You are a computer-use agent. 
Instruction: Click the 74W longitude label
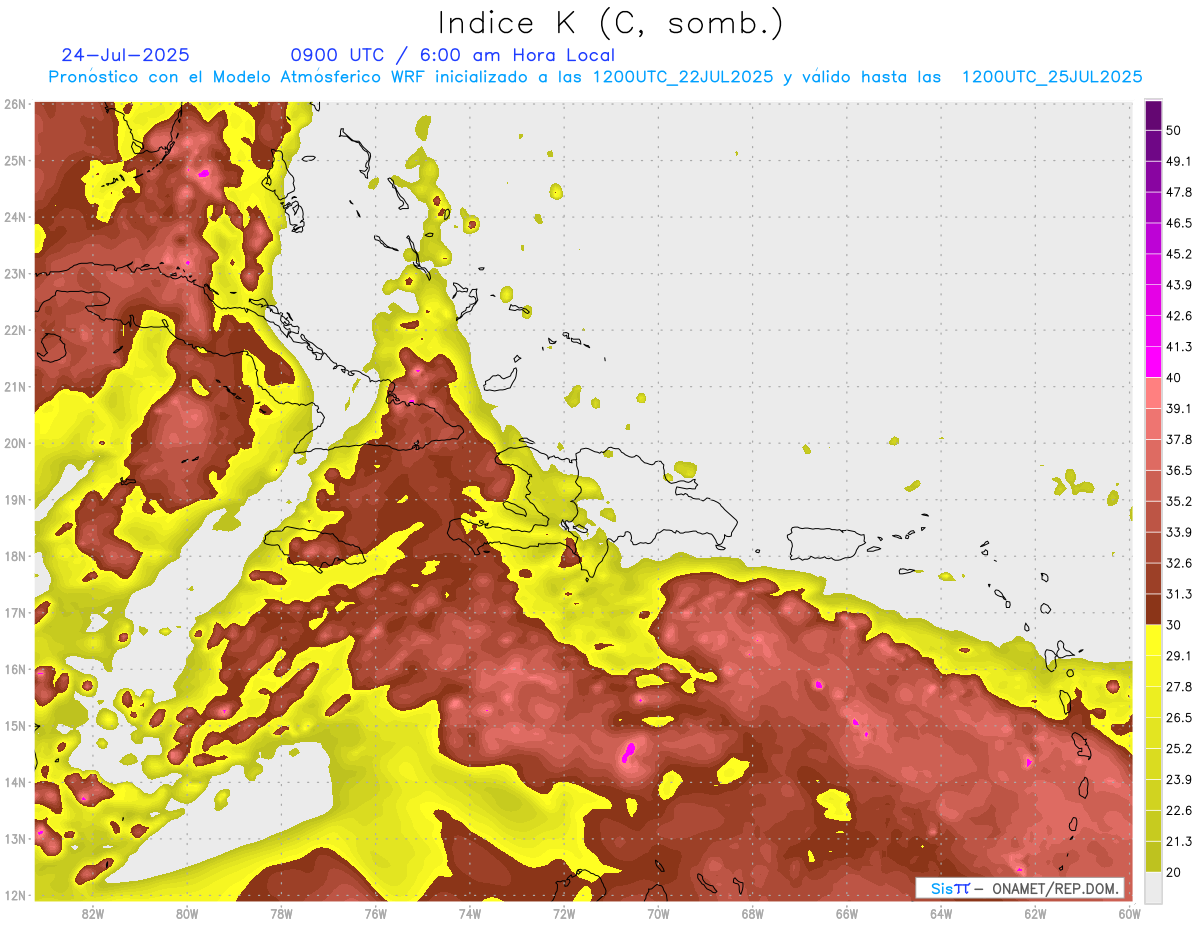tap(470, 914)
